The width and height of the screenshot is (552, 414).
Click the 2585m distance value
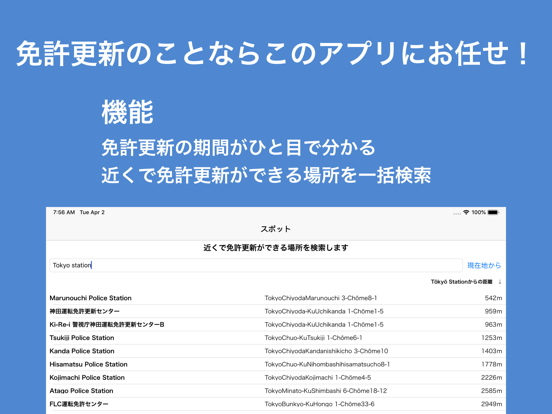pyautogui.click(x=492, y=391)
